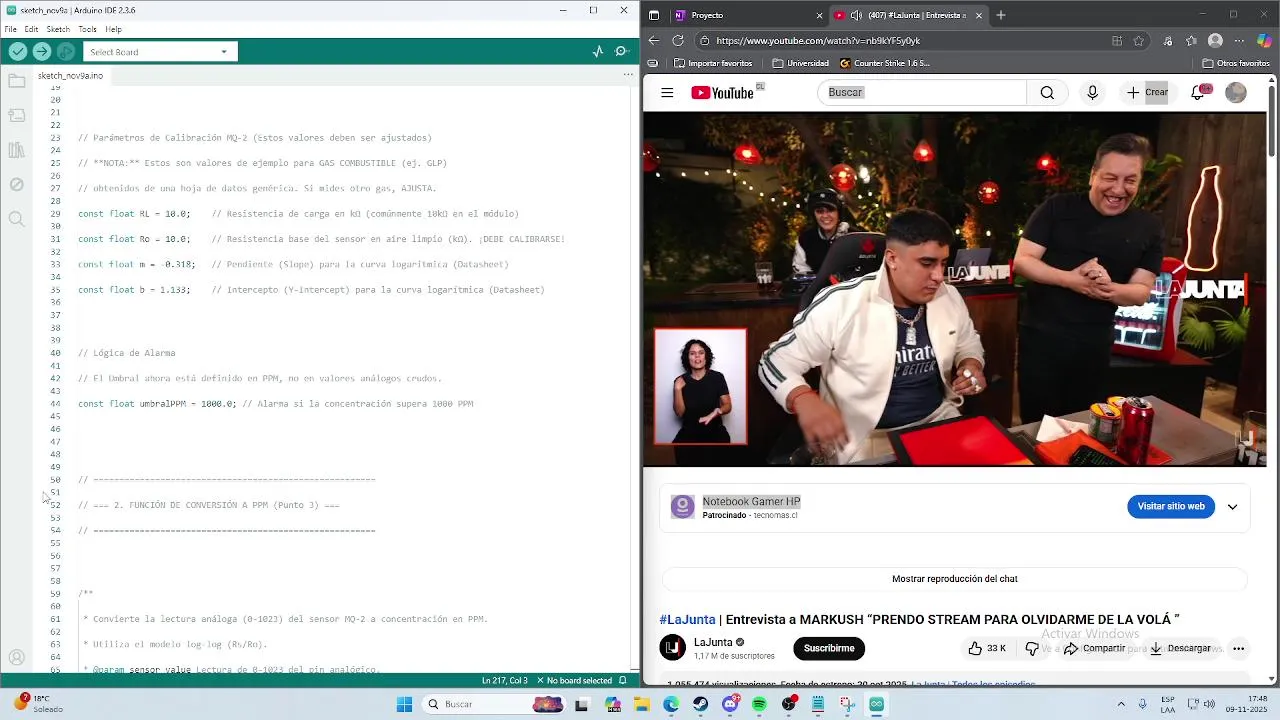The width and height of the screenshot is (1280, 720).
Task: Open more video actions three-dot menu
Action: (1238, 648)
